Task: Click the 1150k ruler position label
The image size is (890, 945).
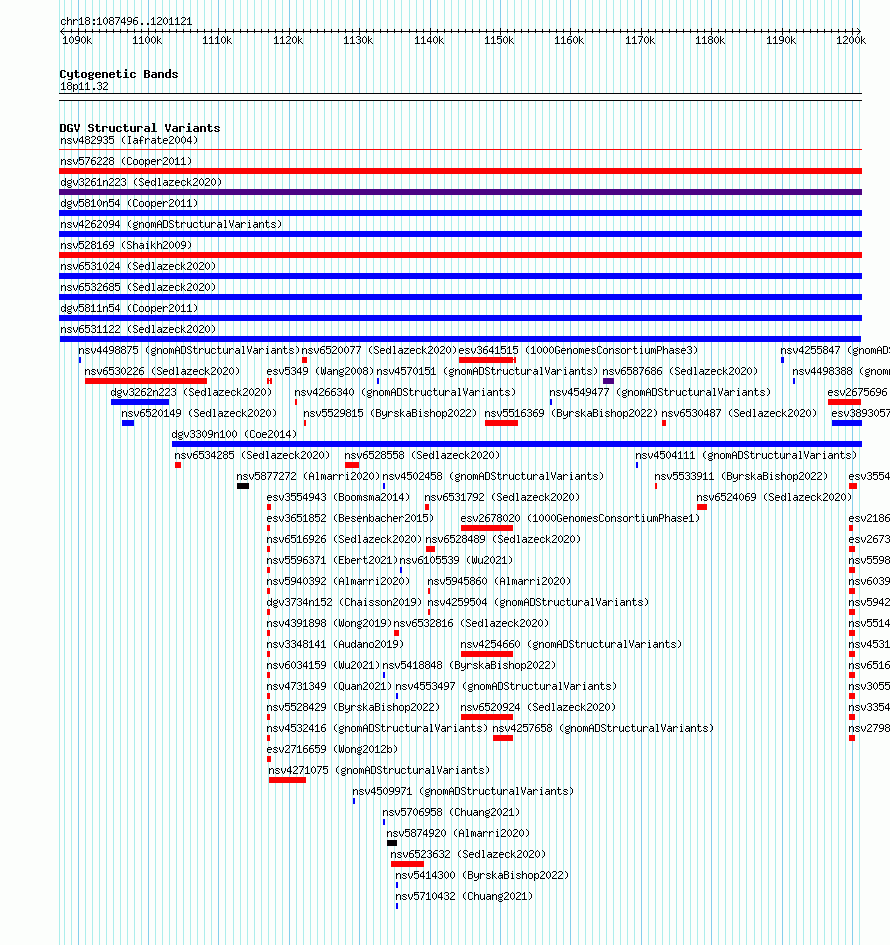Action: coord(499,40)
